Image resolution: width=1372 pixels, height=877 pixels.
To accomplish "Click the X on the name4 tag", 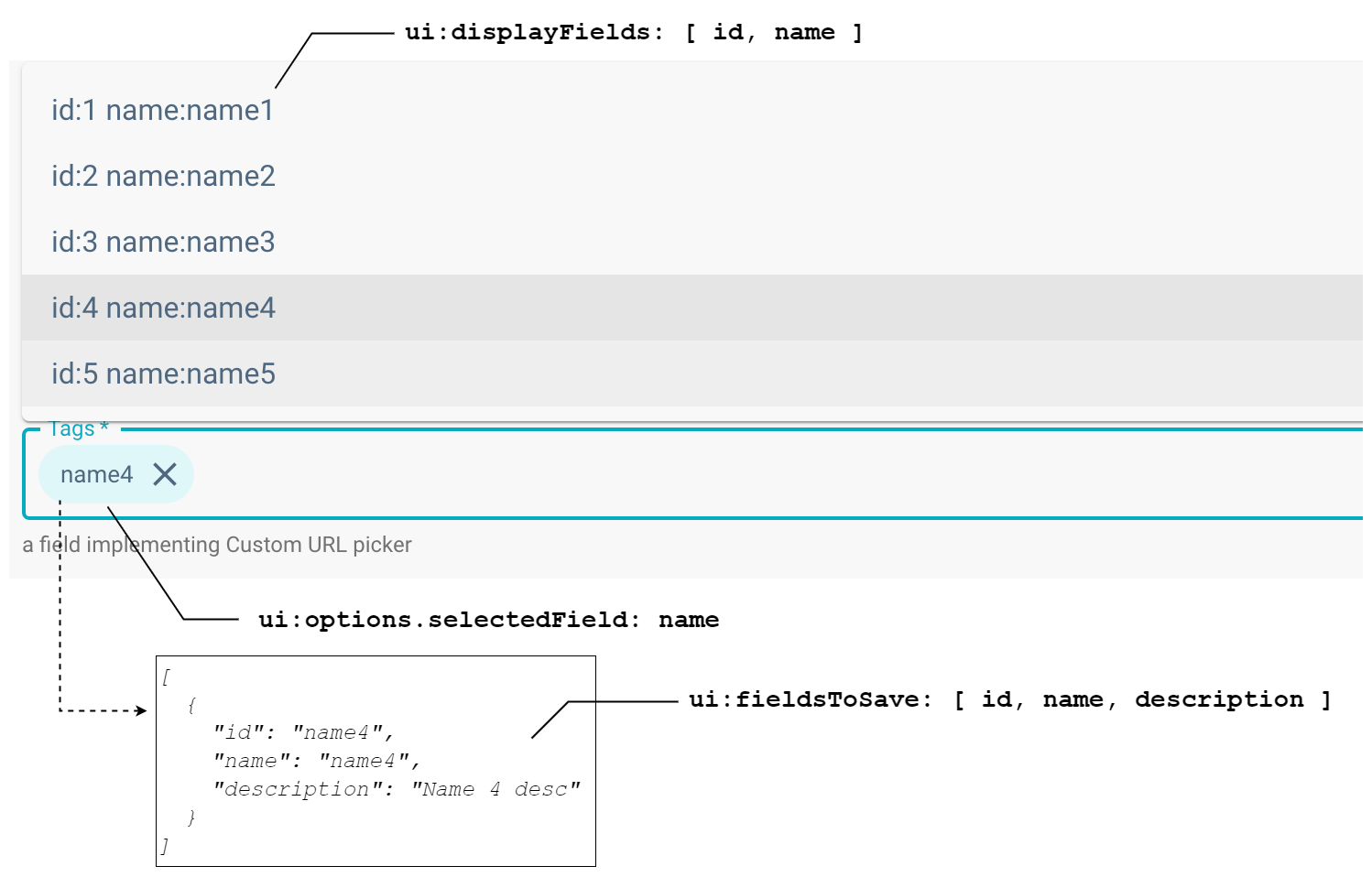I will point(166,474).
